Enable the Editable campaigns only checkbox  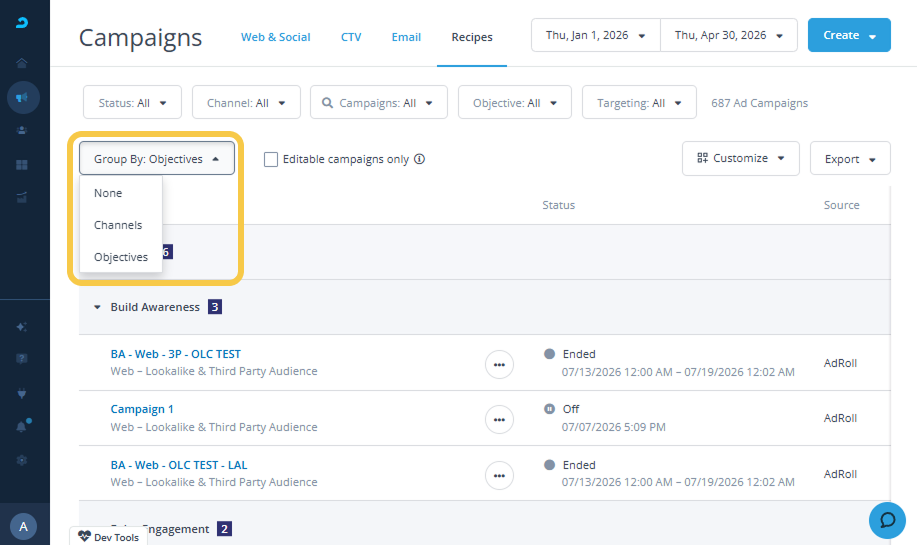[271, 159]
